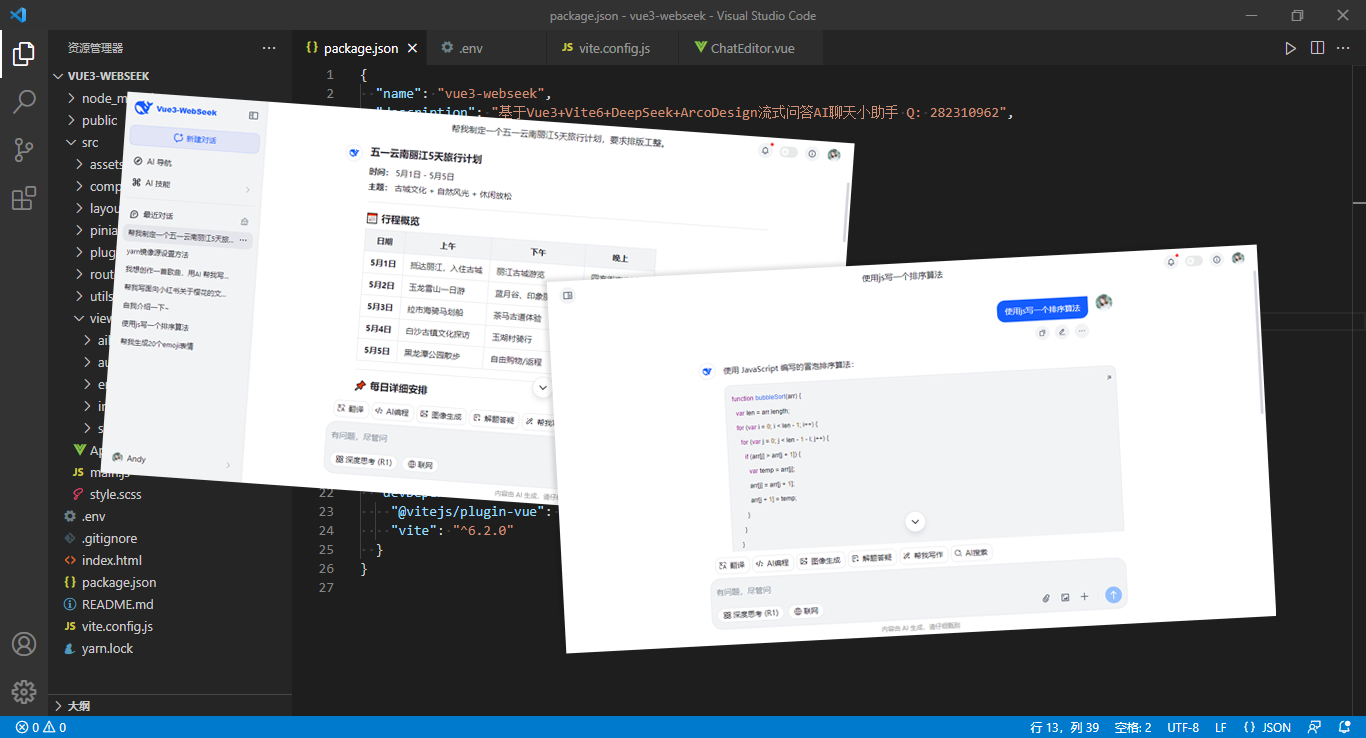Screen dimensions: 1366x738
Task: Open the more menu on the 帮我制定一个五一云南丽江 conversation row
Action: 243,240
